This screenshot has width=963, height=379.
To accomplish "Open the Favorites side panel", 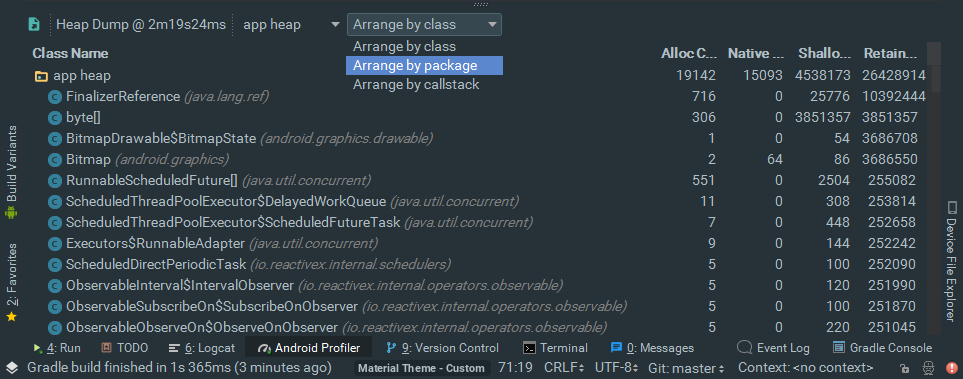I will pyautogui.click(x=11, y=283).
